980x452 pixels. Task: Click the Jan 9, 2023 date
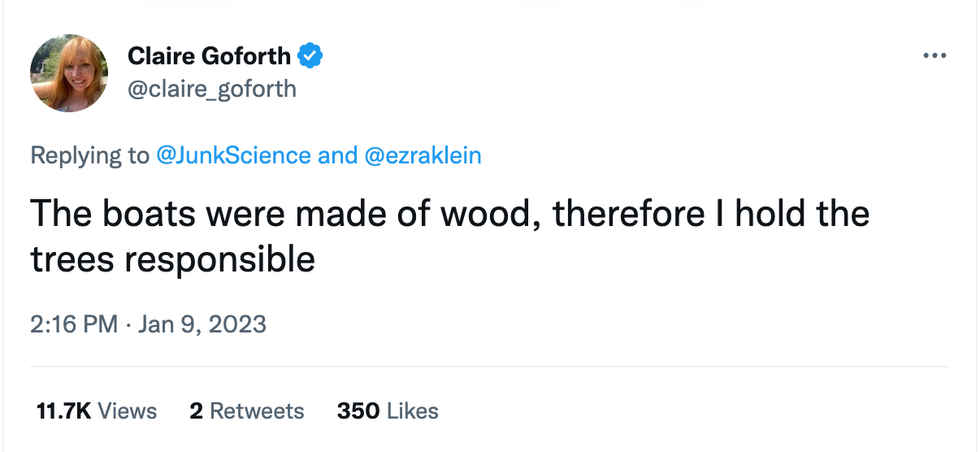tap(204, 325)
